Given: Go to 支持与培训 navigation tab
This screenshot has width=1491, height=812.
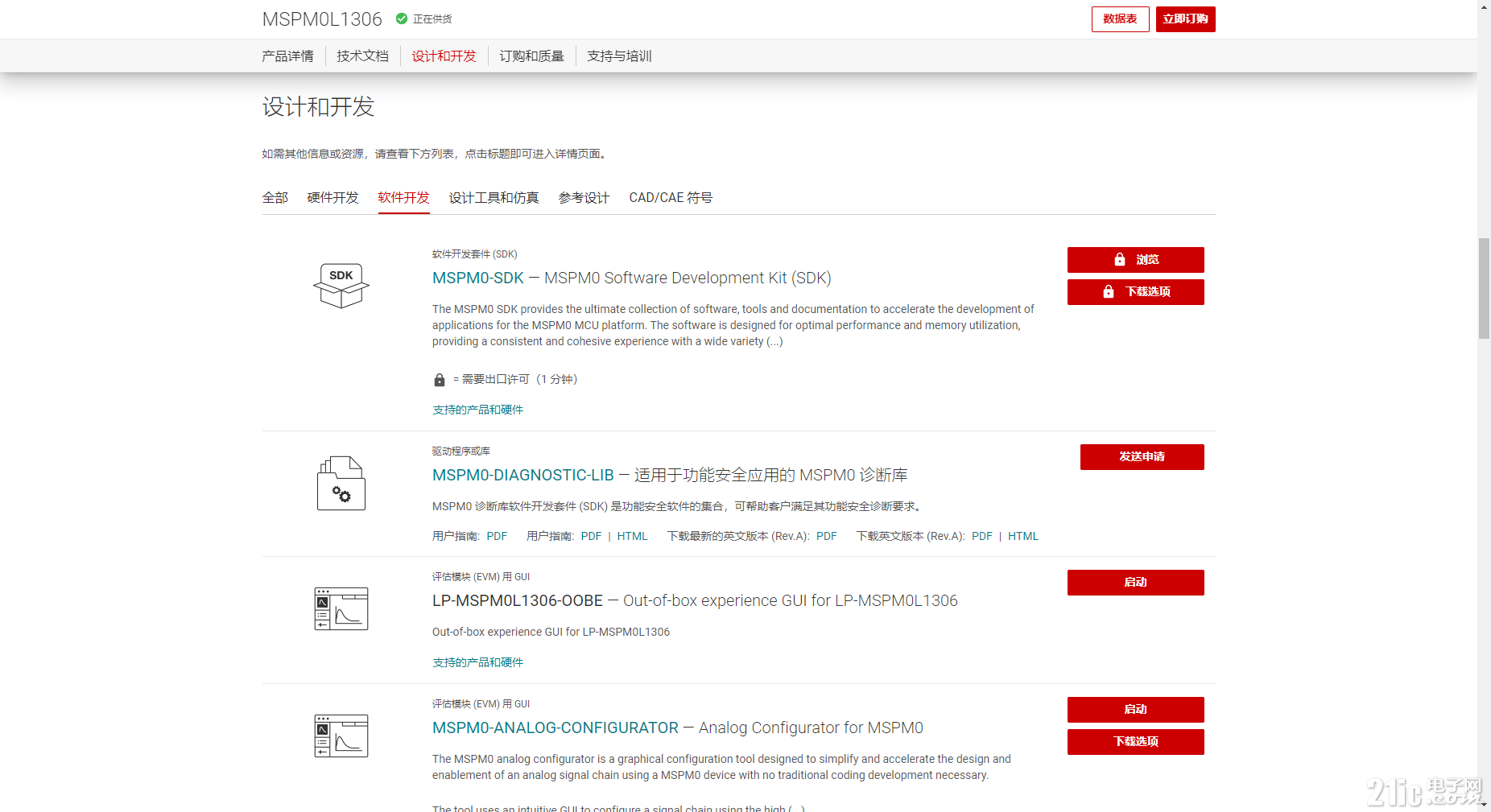Looking at the screenshot, I should (x=619, y=56).
